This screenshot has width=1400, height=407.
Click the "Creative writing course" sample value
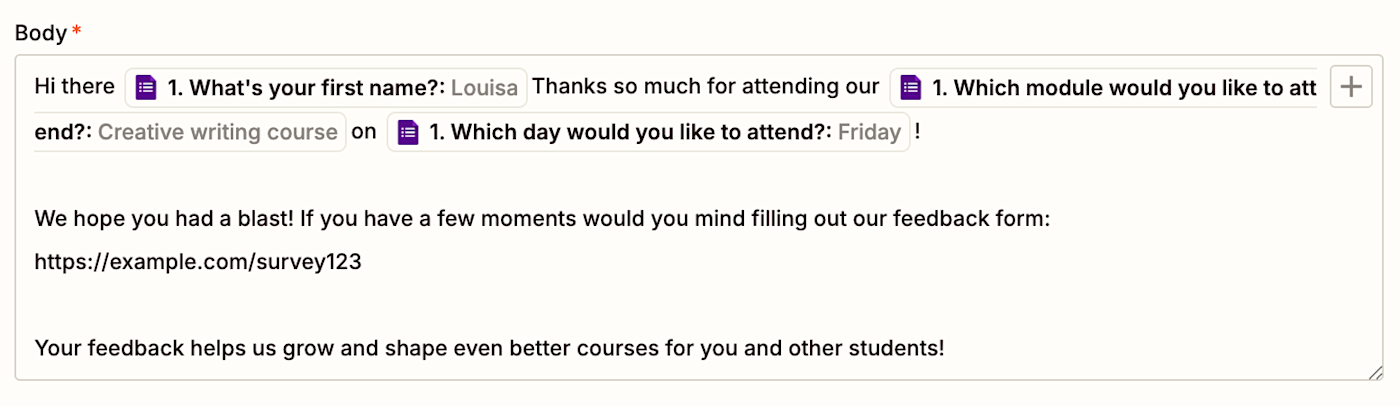click(218, 132)
